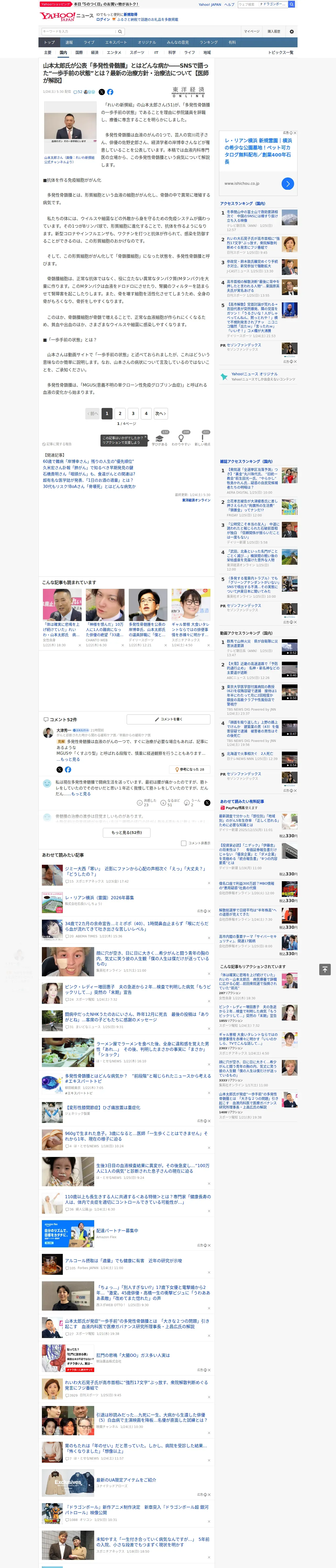Image resolution: width=336 pixels, height=1568 pixels.
Task: Click the blue arrow in レ・リアン横浜 ad
Action: coord(288,183)
